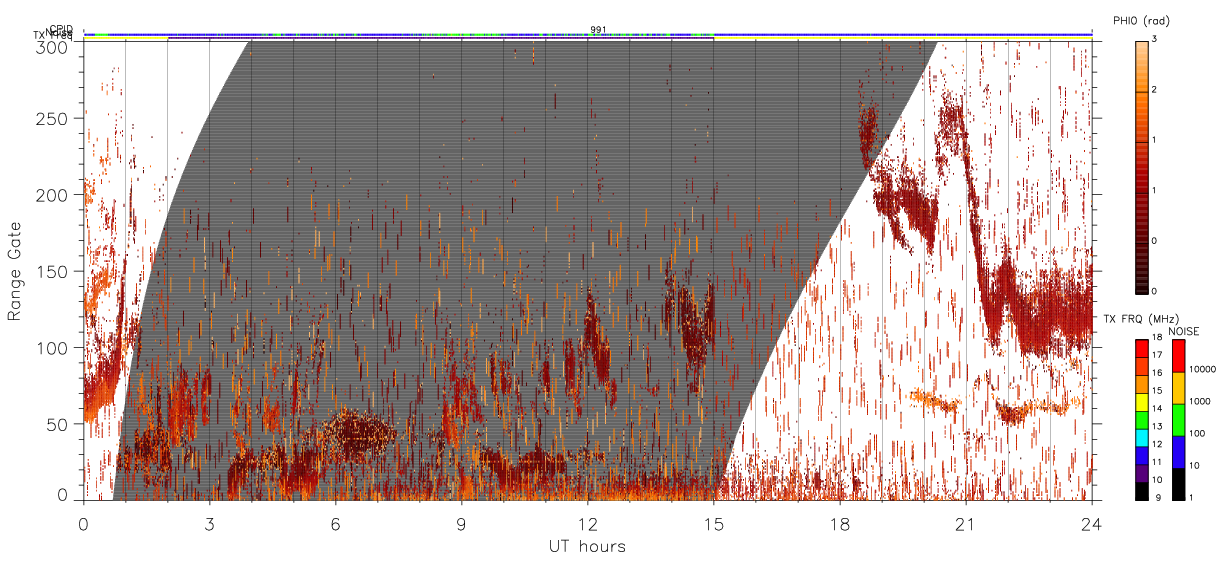Click the "1" tick in NOISE legend

1193,499
